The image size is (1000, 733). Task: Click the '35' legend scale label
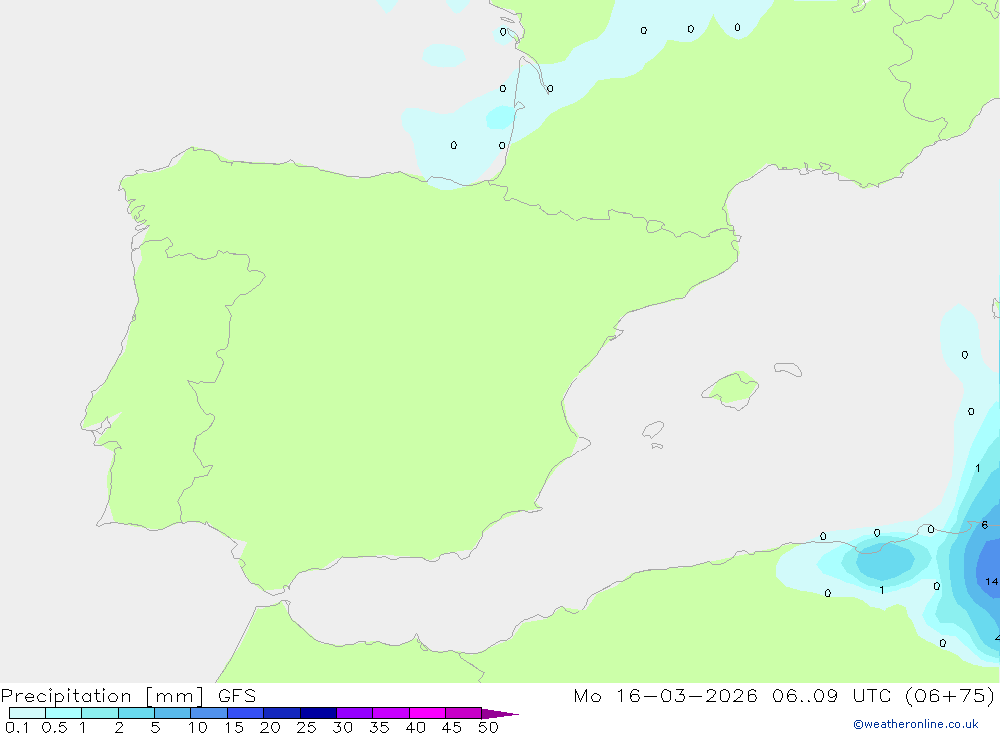click(379, 727)
